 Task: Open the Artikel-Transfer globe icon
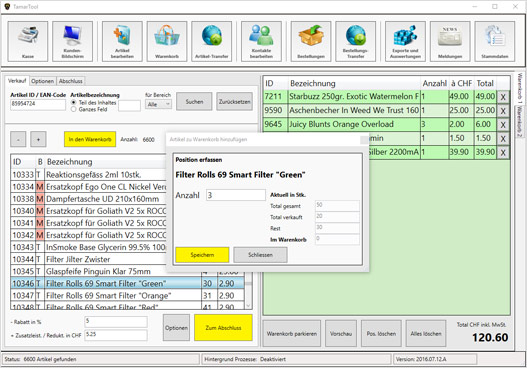point(211,41)
